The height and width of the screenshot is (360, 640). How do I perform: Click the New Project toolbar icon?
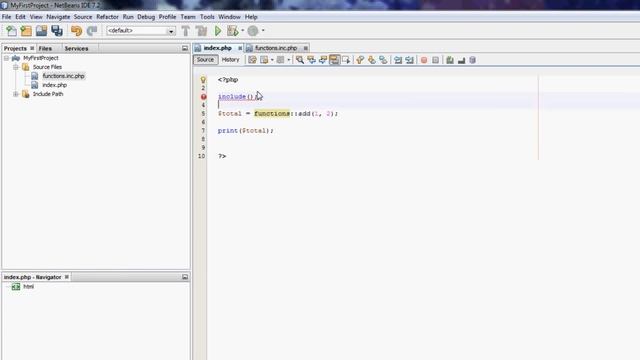26,31
